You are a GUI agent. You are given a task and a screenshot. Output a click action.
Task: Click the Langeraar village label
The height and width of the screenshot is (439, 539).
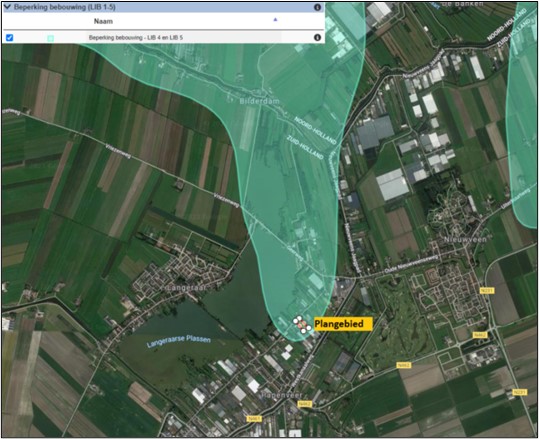click(x=186, y=287)
